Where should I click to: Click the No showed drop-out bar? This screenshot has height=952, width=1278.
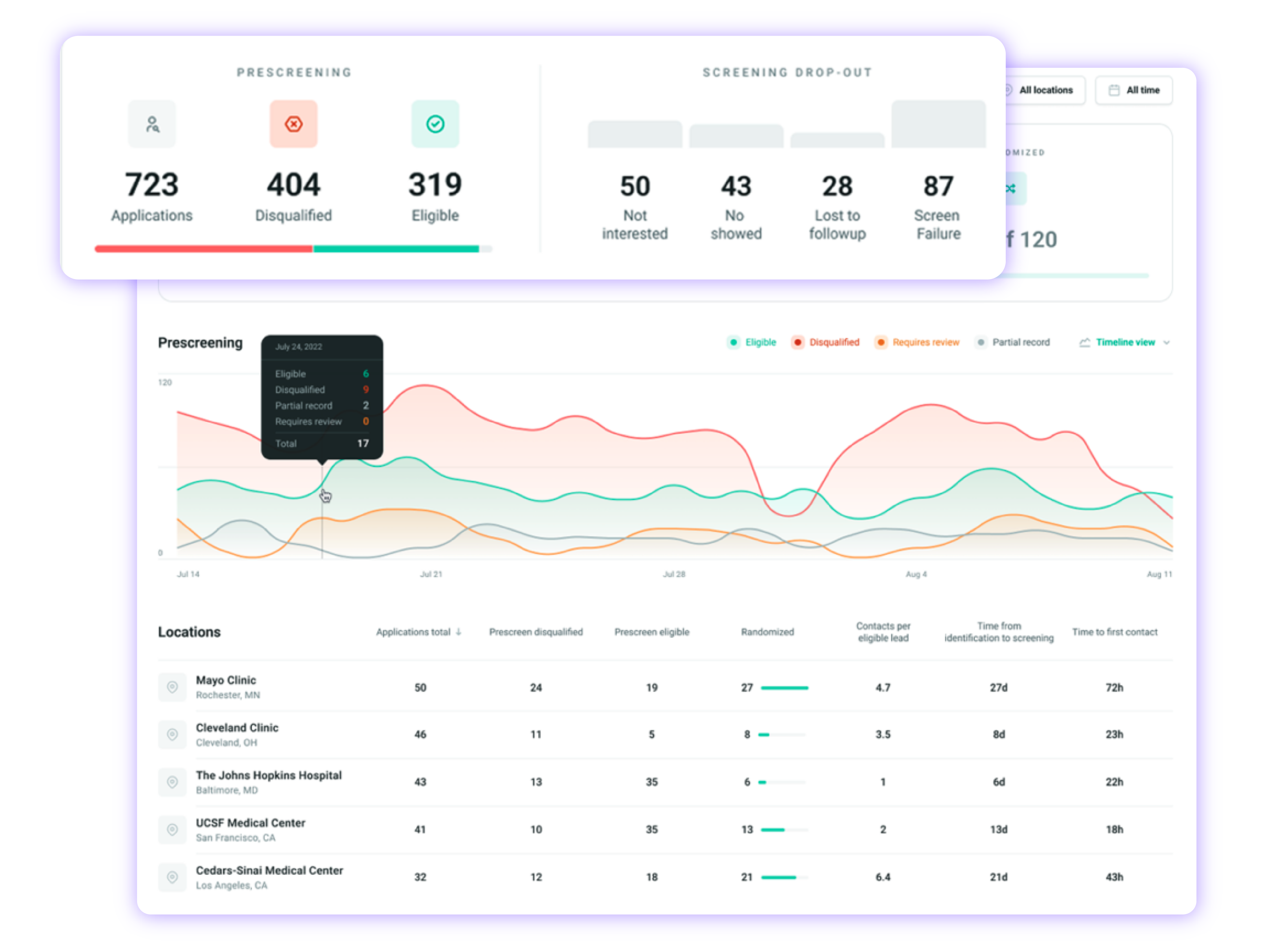(736, 136)
